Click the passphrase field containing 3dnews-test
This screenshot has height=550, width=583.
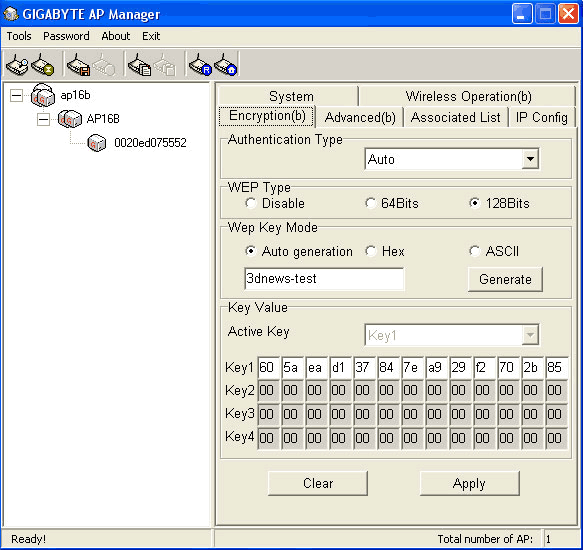(324, 279)
